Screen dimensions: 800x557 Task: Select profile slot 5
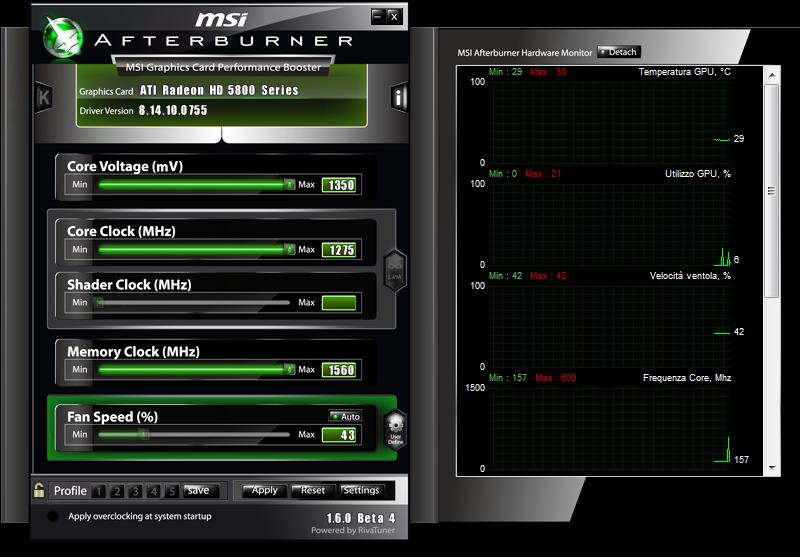click(x=172, y=491)
